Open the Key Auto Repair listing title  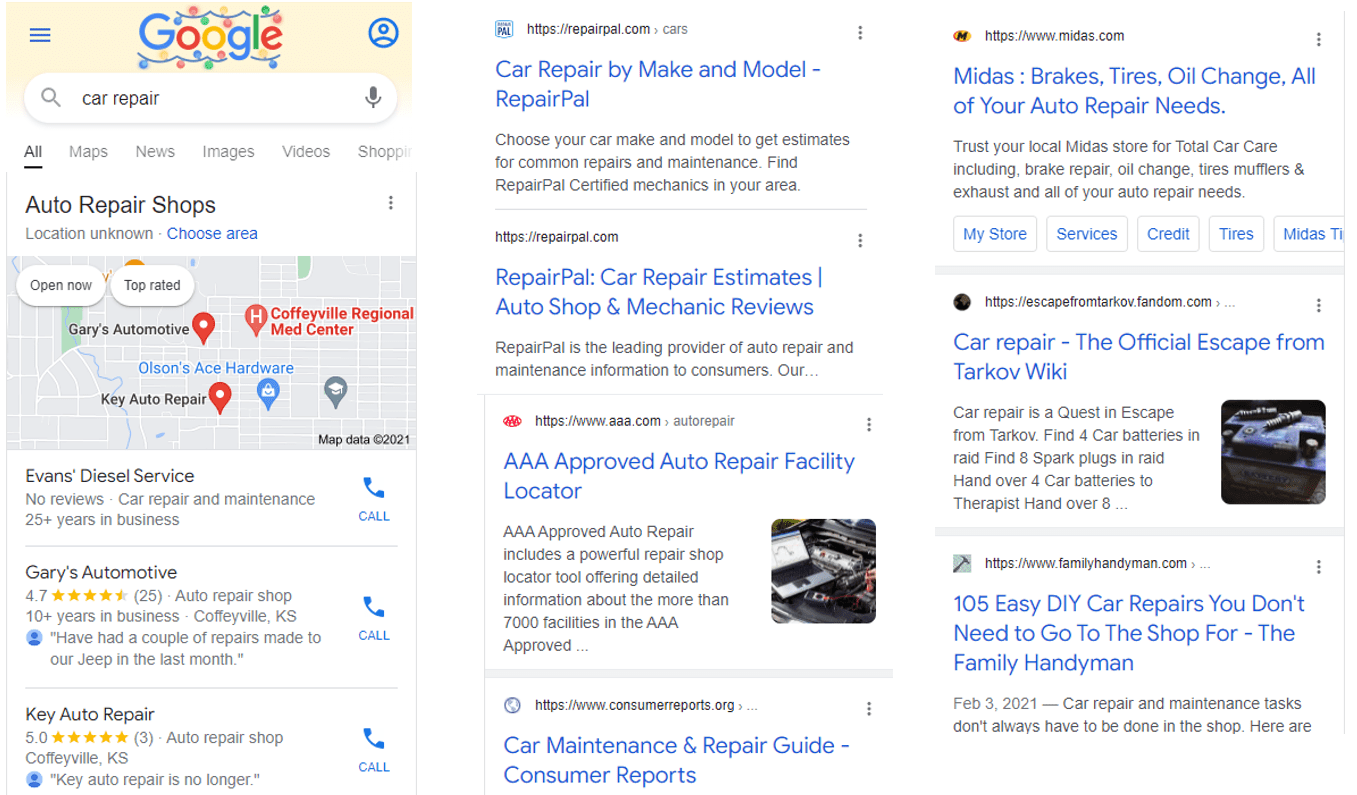click(x=90, y=715)
